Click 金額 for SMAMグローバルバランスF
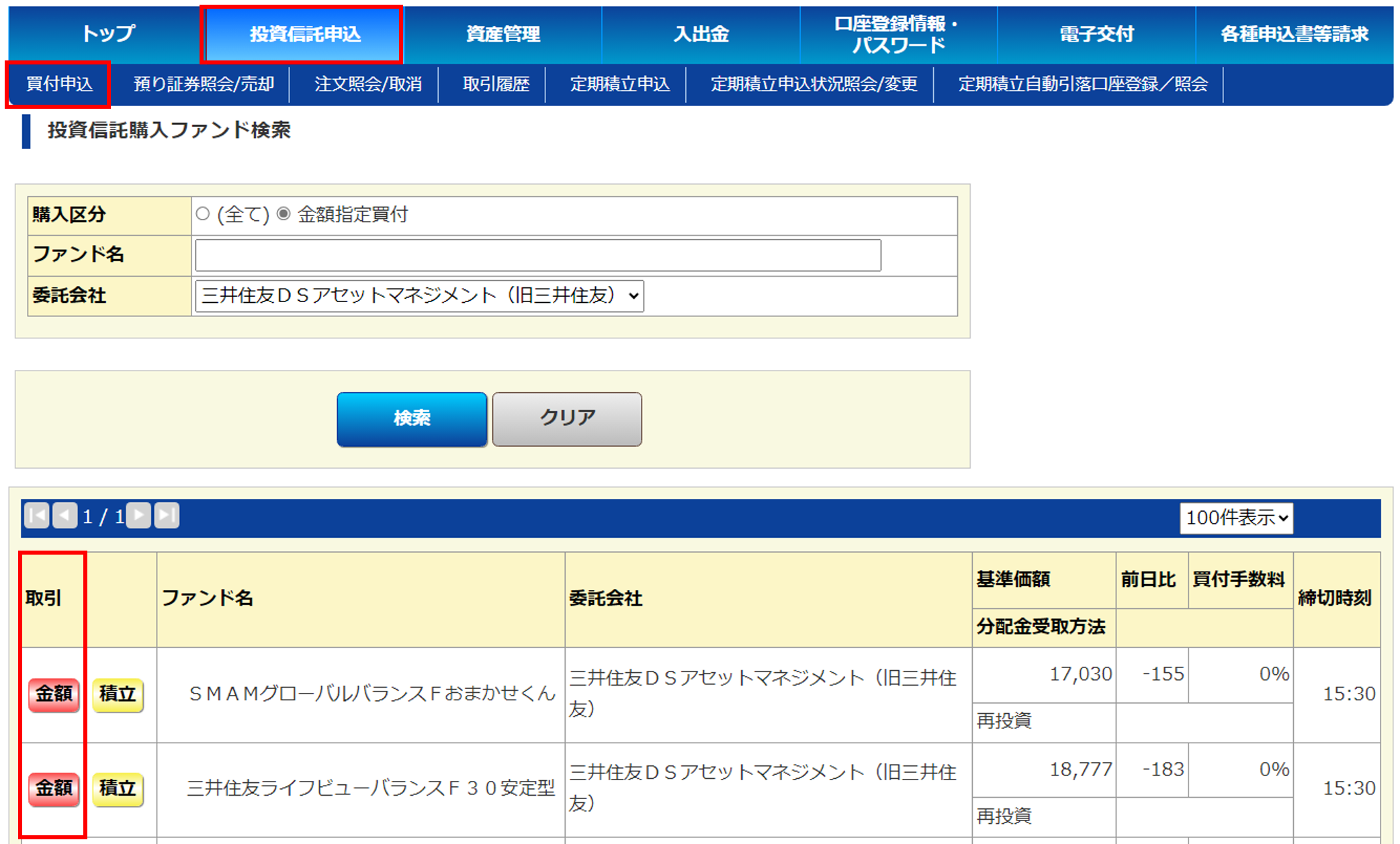The height and width of the screenshot is (844, 1400). 54,694
